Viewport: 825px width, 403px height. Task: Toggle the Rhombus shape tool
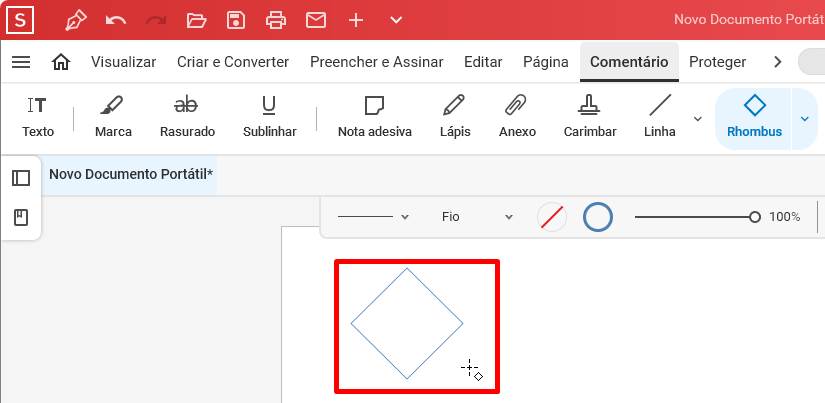754,118
